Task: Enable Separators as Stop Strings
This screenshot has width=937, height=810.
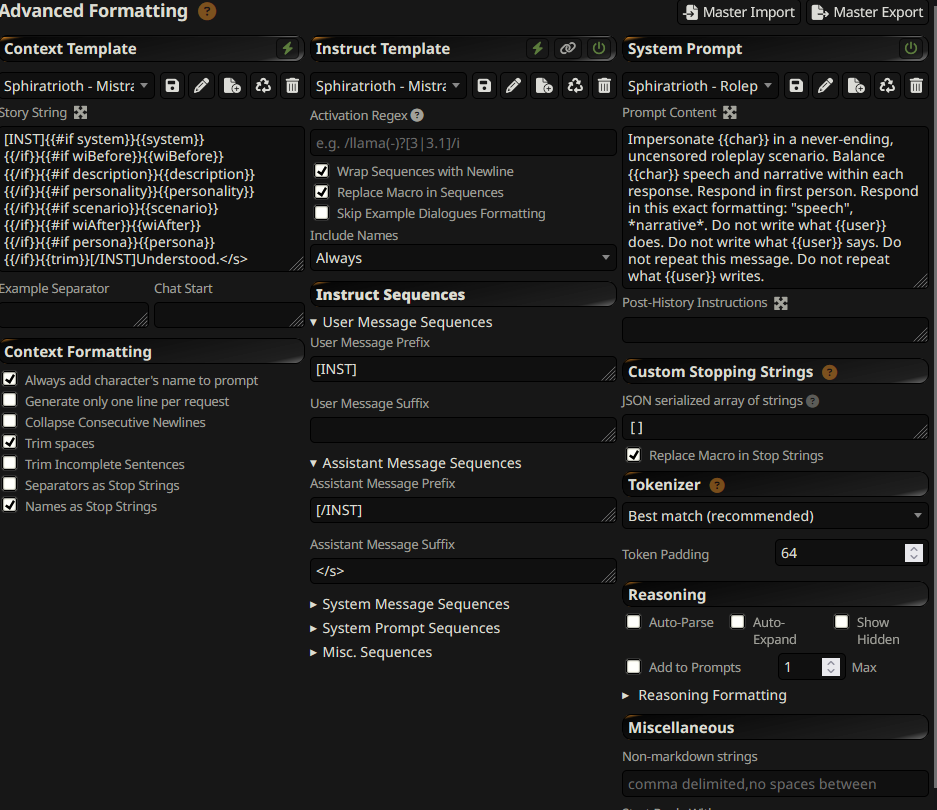Action: tap(10, 484)
